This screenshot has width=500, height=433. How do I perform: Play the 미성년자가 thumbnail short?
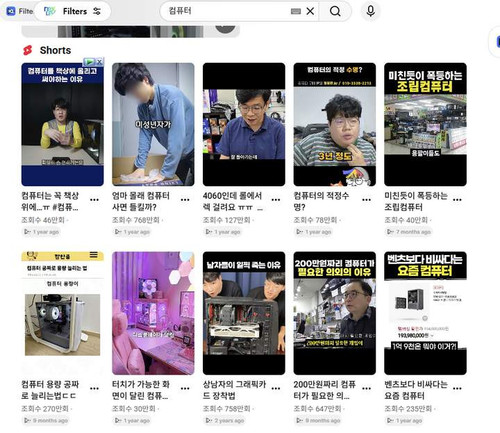153,124
